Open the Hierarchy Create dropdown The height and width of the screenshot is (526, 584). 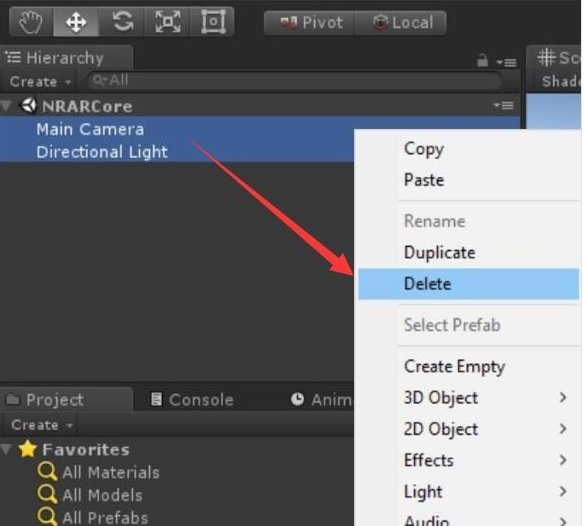40,82
